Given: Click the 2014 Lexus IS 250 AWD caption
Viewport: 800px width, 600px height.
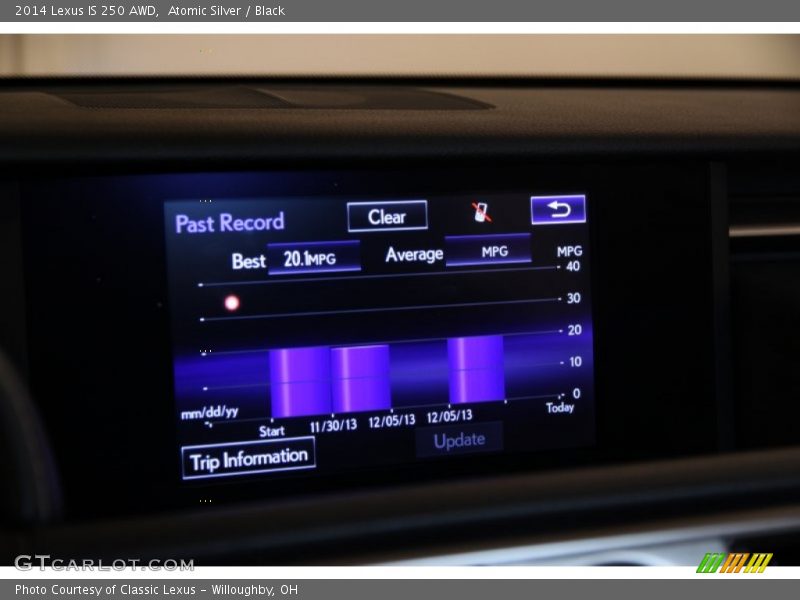Looking at the screenshot, I should (85, 11).
